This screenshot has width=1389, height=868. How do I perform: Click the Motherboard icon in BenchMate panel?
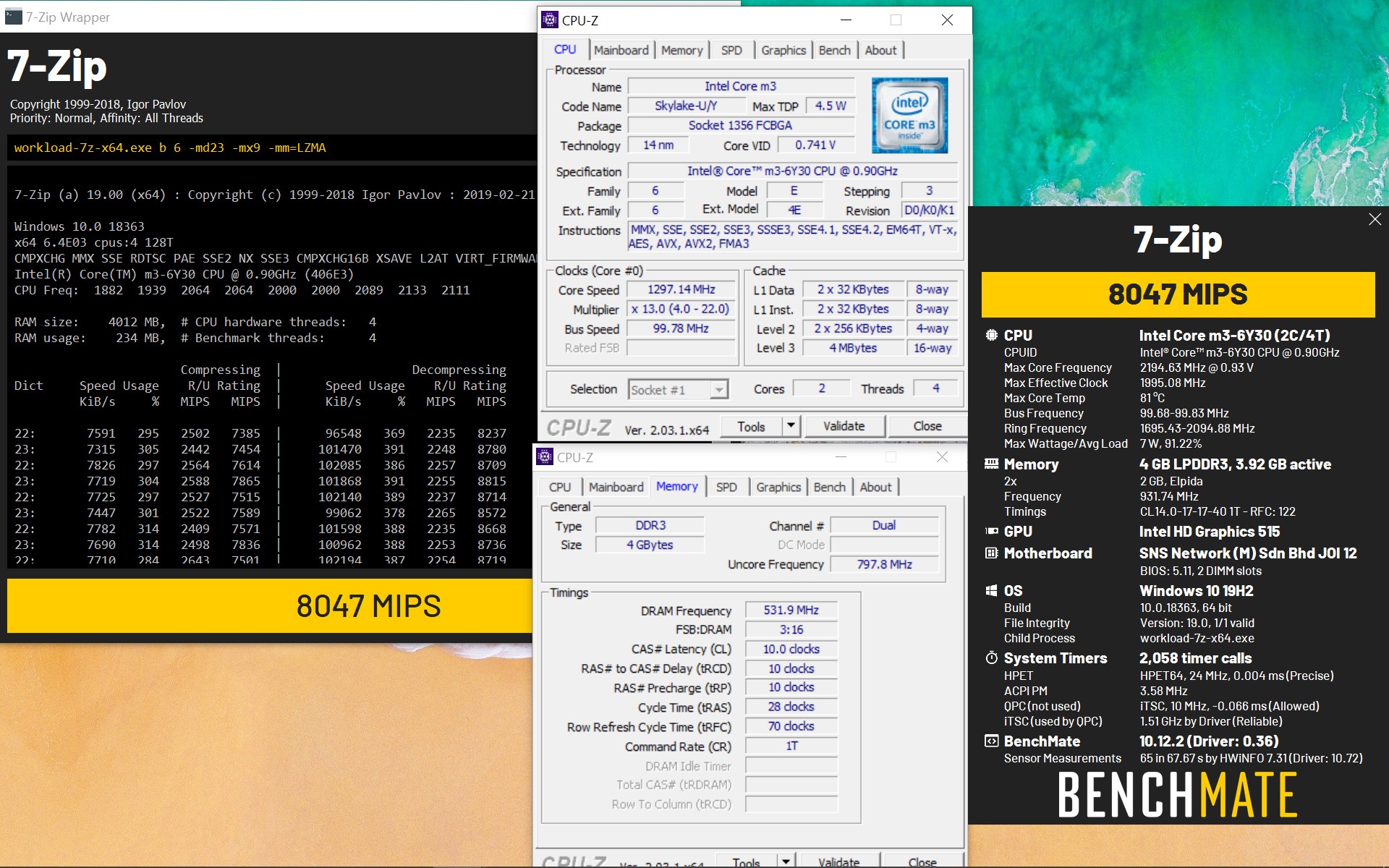pyautogui.click(x=991, y=553)
